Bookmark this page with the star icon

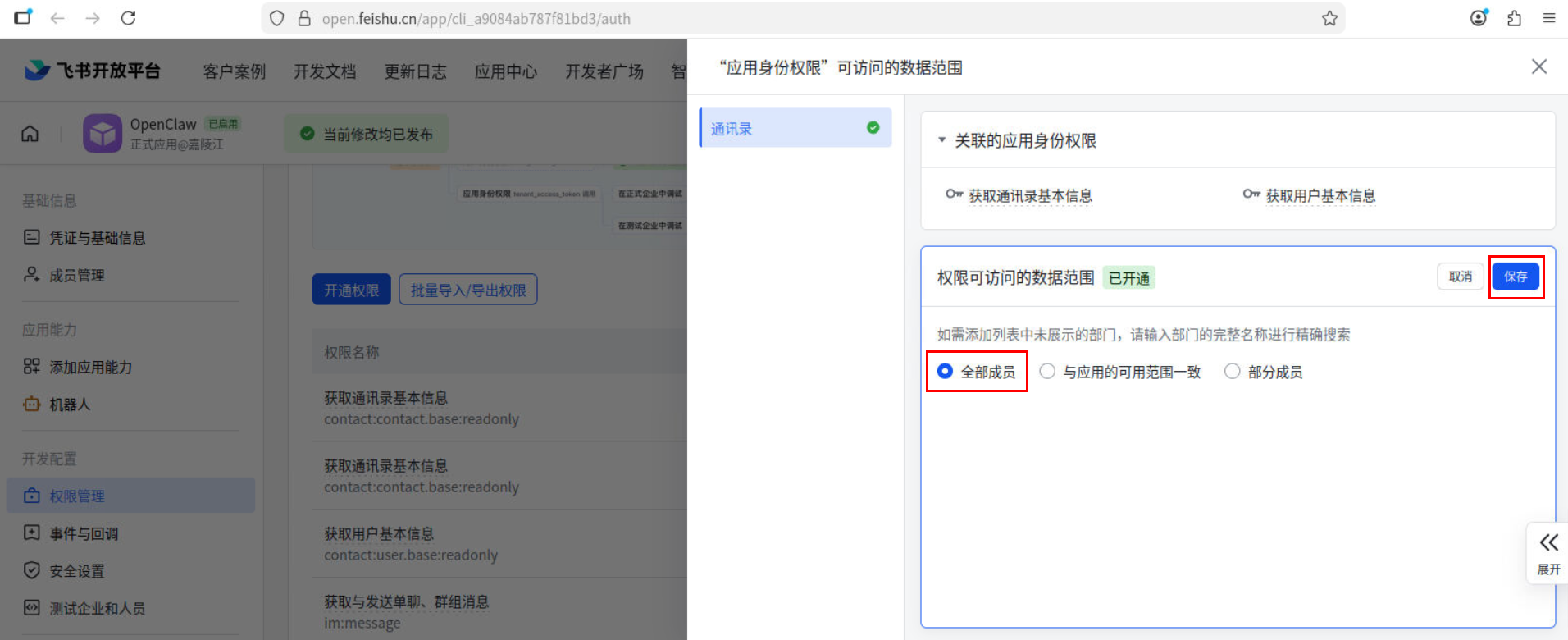point(1329,18)
